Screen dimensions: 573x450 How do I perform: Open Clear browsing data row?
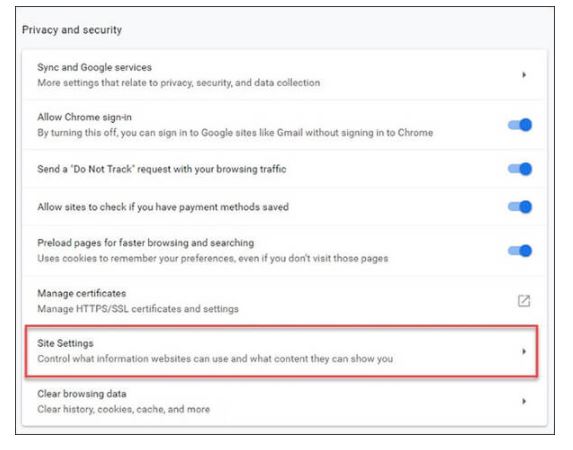point(284,401)
